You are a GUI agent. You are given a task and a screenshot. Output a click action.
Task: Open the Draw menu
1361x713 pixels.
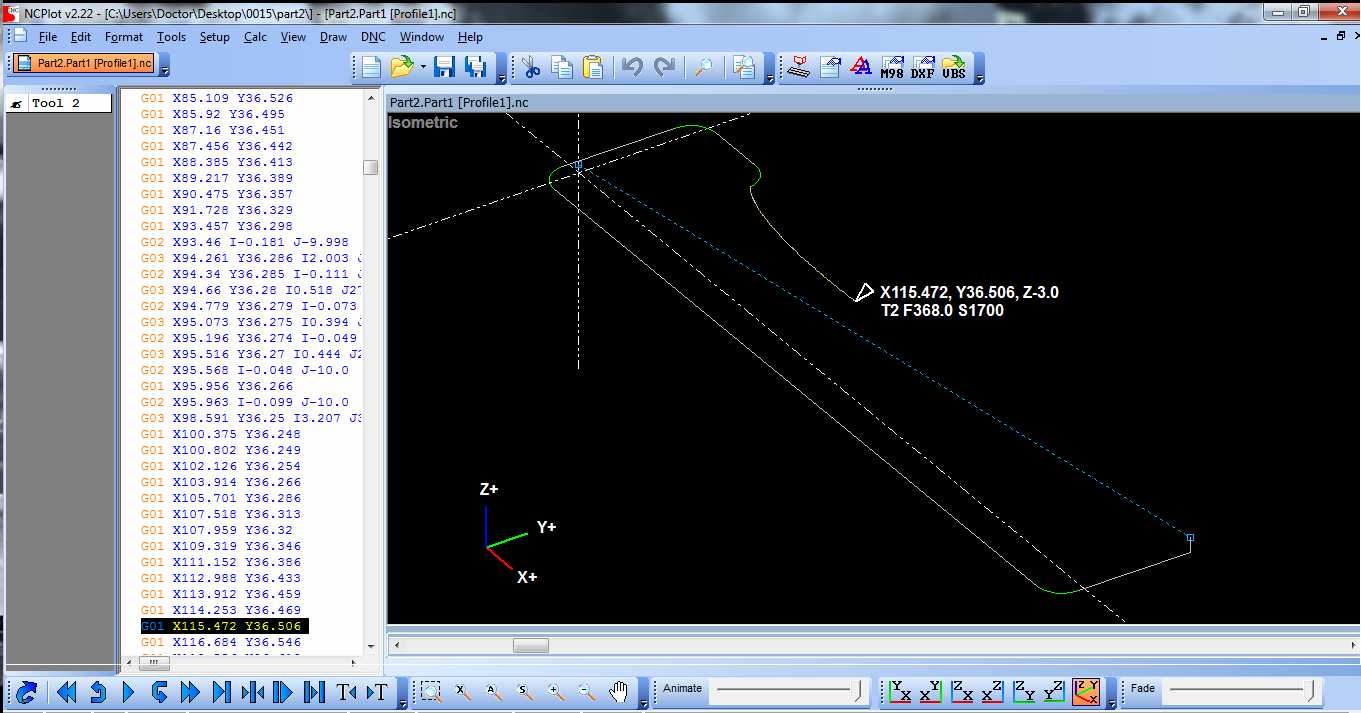(333, 37)
